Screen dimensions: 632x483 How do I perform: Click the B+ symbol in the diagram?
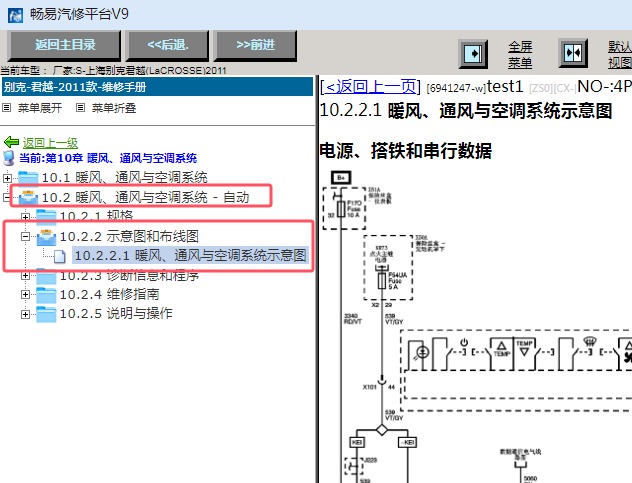coord(341,177)
